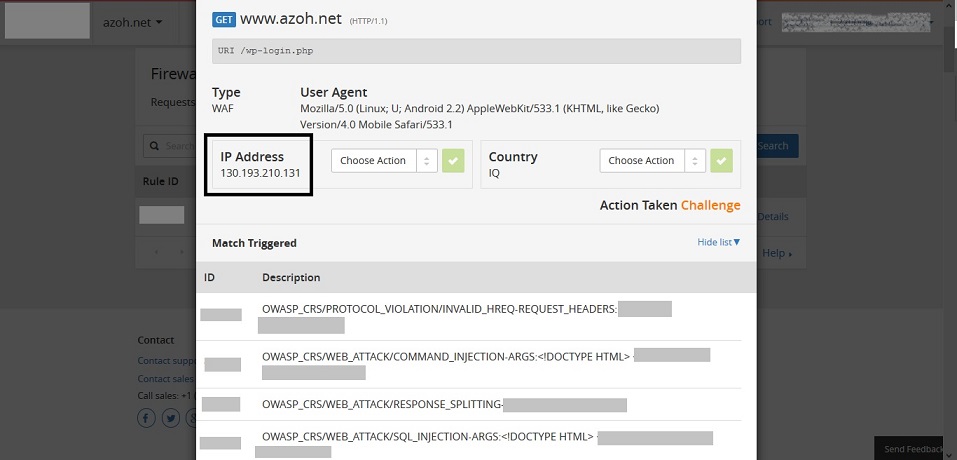The width and height of the screenshot is (957, 460).
Task: Click the COMMAND_INJECTION-ARGS rule description
Action: 446,356
